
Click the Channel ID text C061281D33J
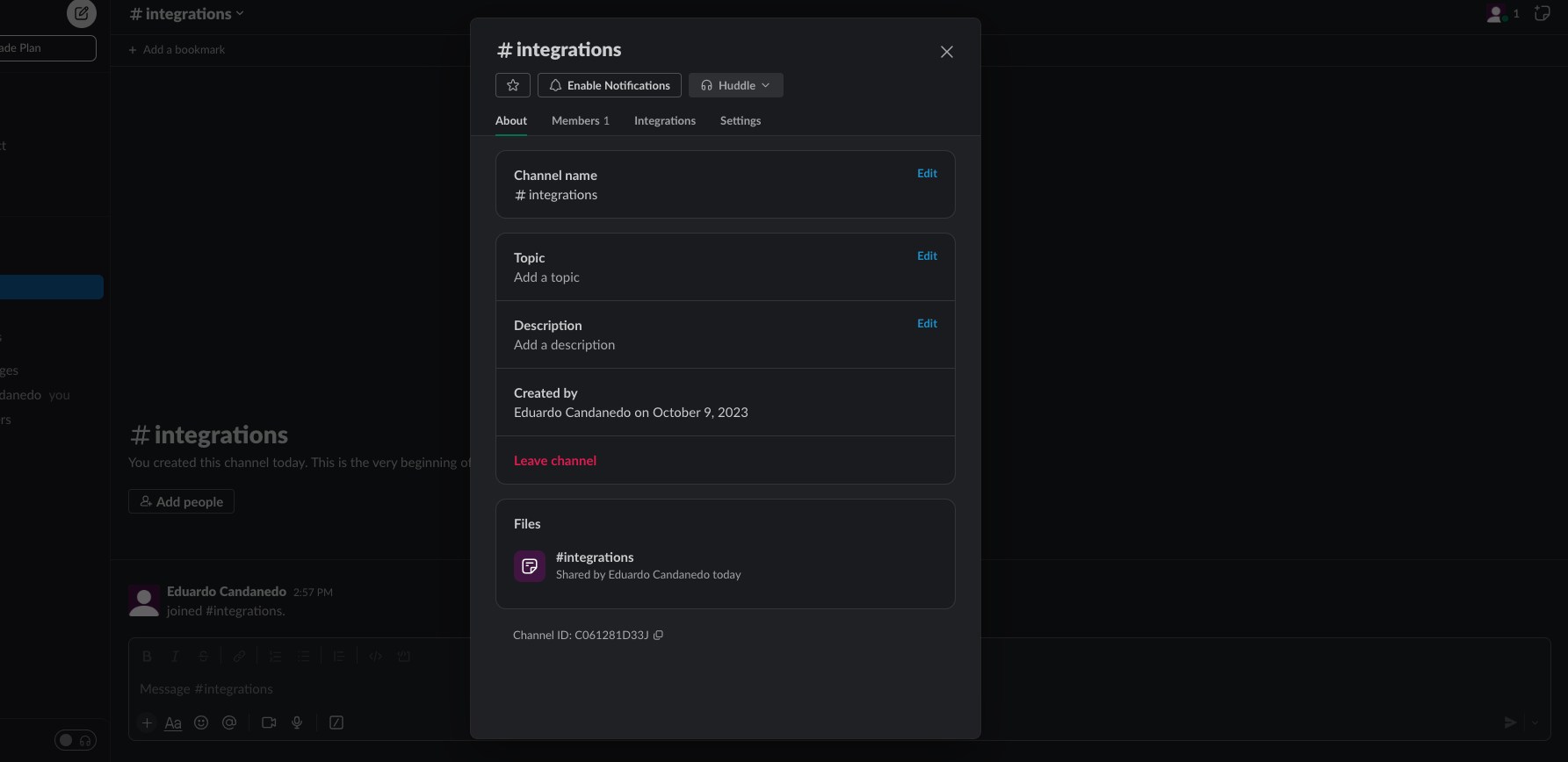click(x=581, y=635)
